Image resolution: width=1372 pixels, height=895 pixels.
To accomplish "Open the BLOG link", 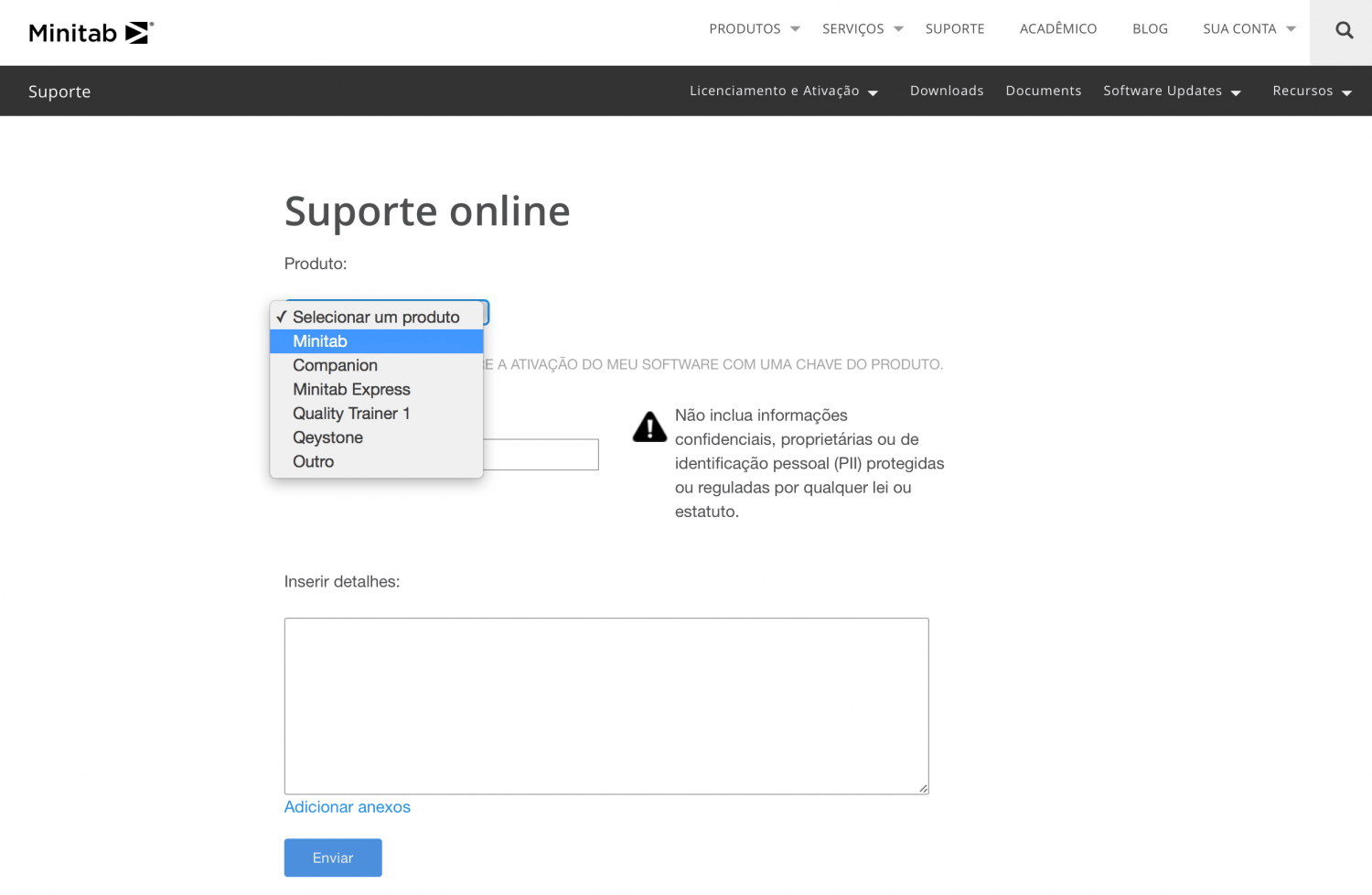I will [x=1150, y=29].
